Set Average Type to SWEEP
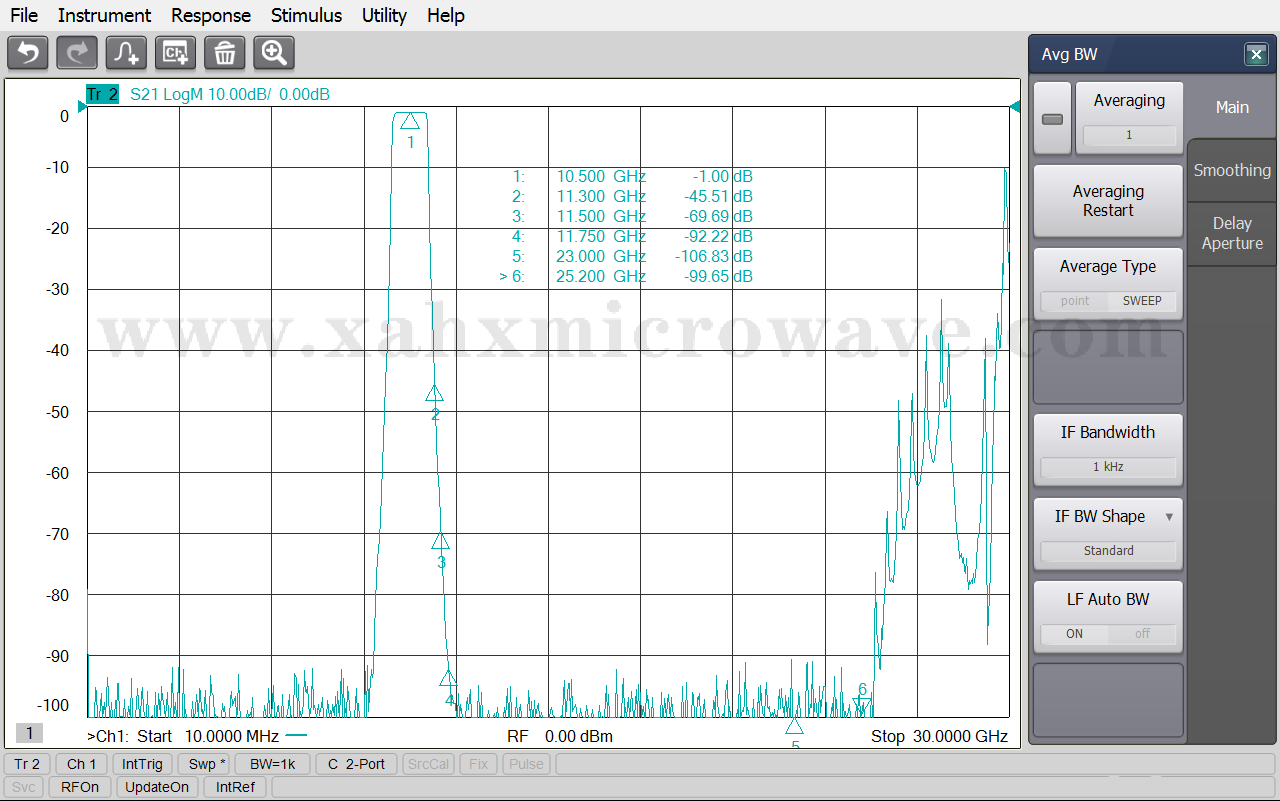The image size is (1280, 801). (1142, 301)
